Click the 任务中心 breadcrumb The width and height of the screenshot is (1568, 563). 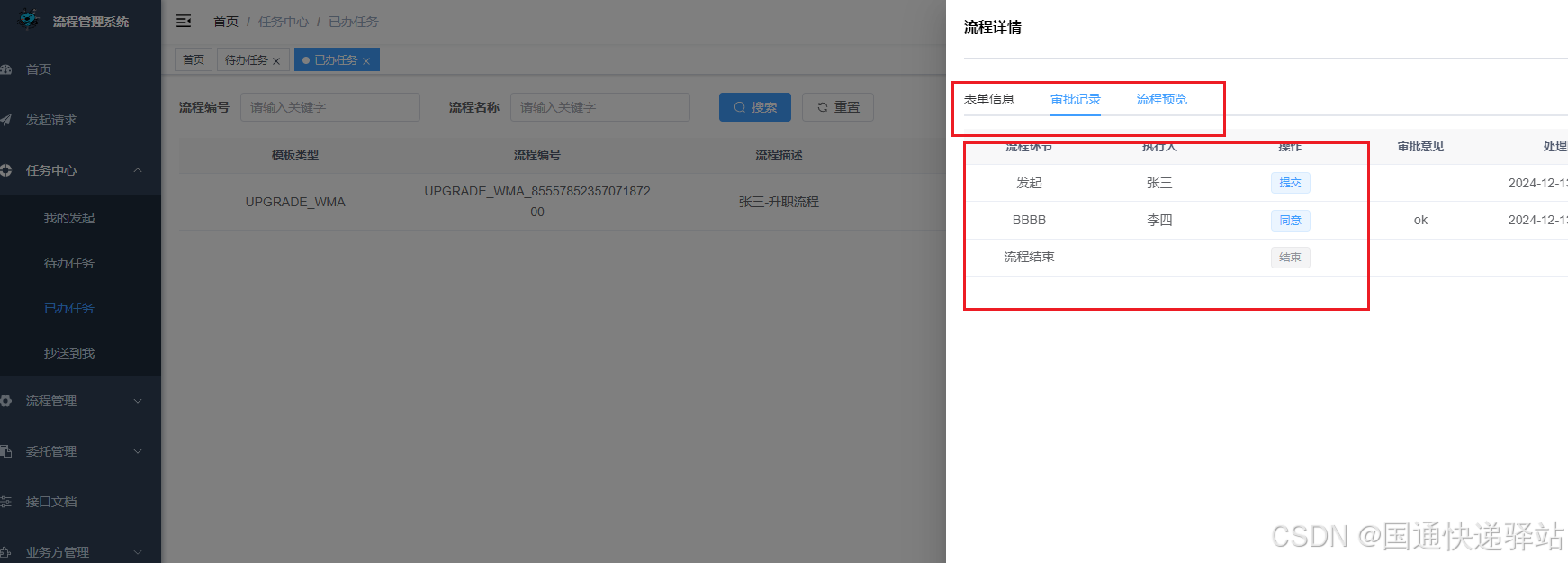tap(284, 22)
